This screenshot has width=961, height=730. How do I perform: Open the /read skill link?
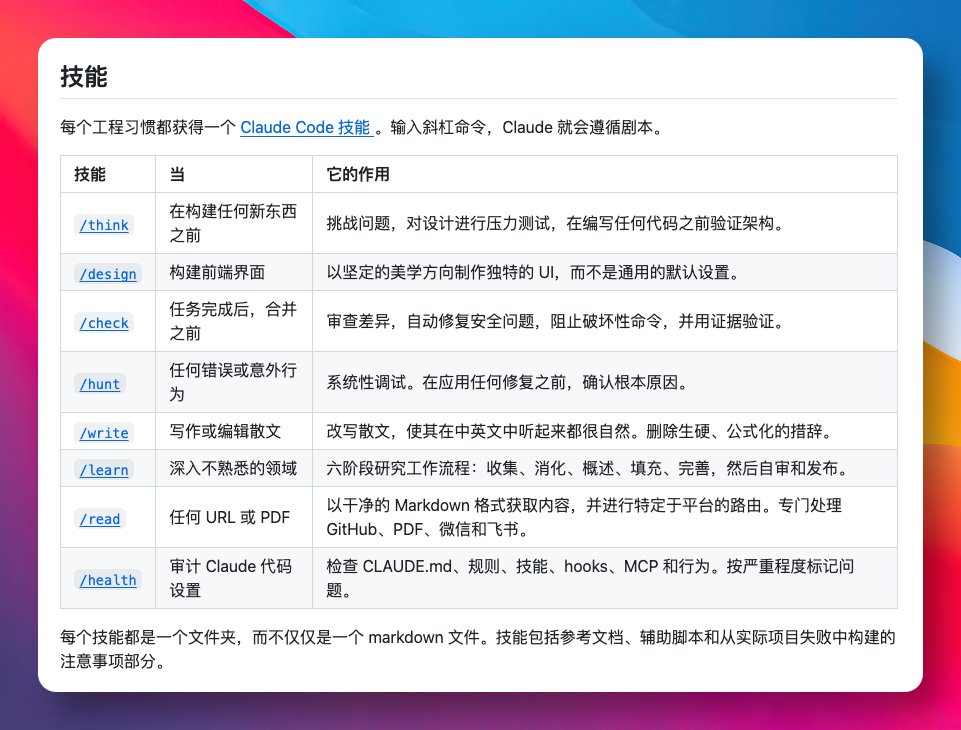click(98, 518)
